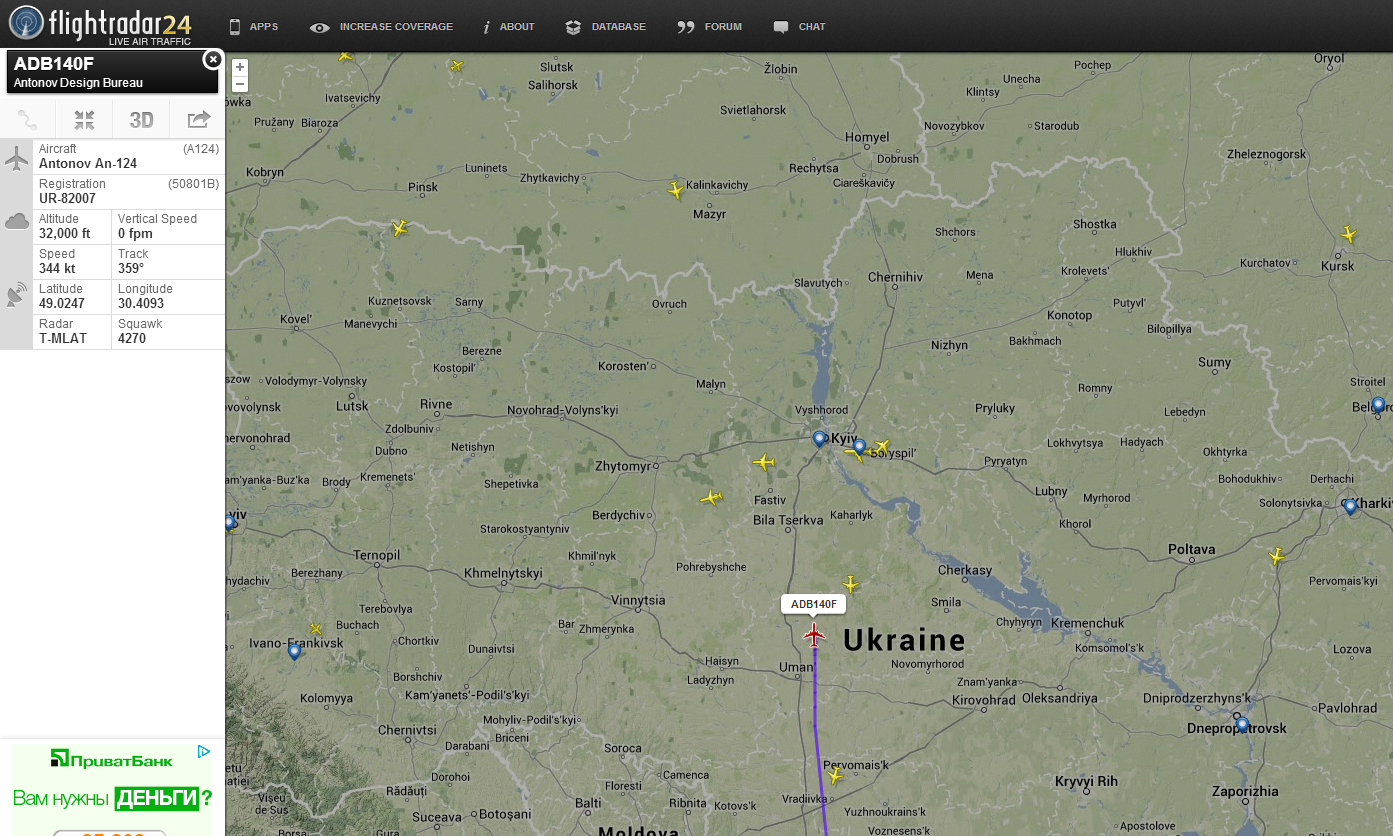Open the Increase Coverage menu item

click(x=381, y=27)
